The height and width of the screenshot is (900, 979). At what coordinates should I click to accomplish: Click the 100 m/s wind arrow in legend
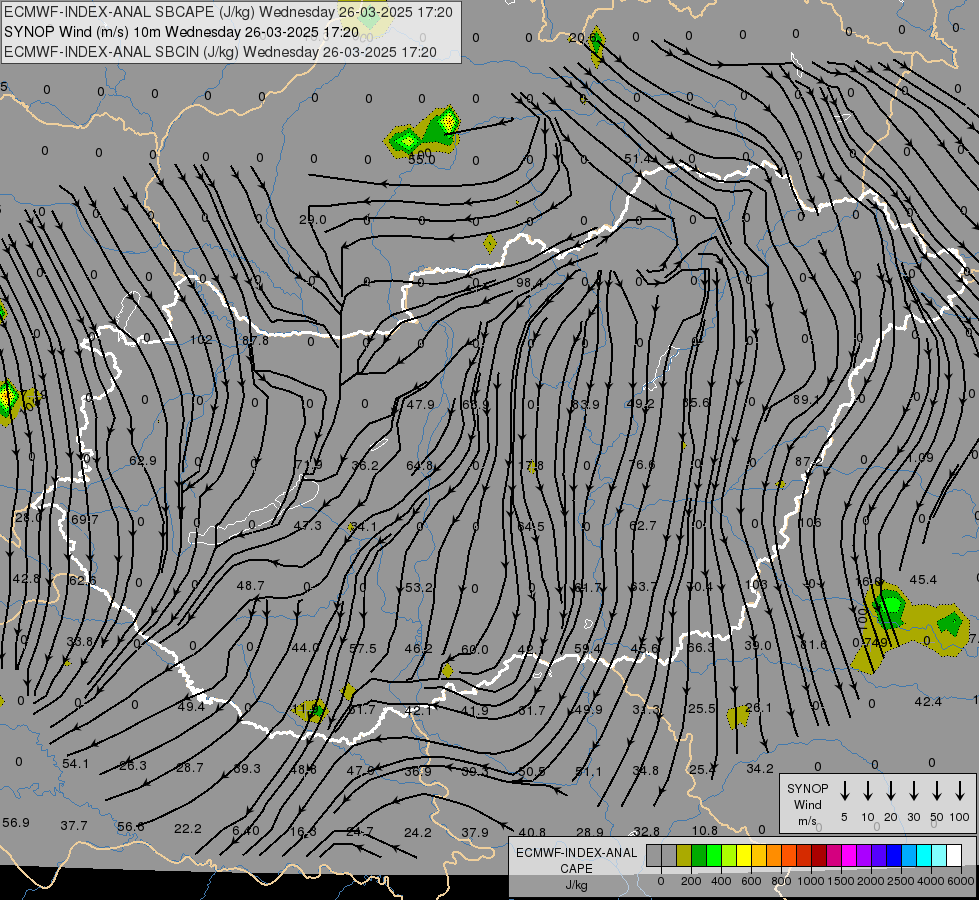[x=960, y=791]
